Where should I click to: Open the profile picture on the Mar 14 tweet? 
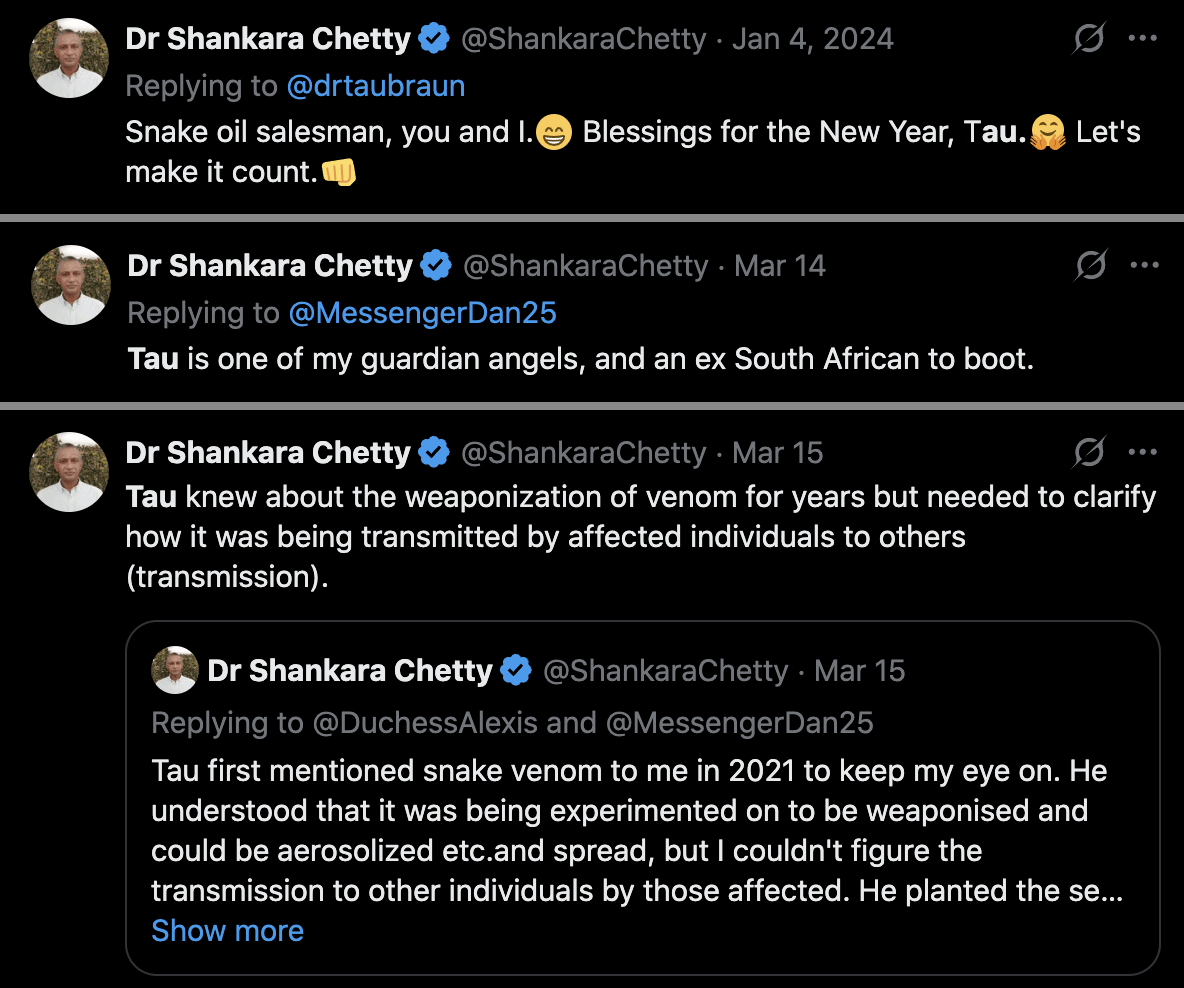70,285
